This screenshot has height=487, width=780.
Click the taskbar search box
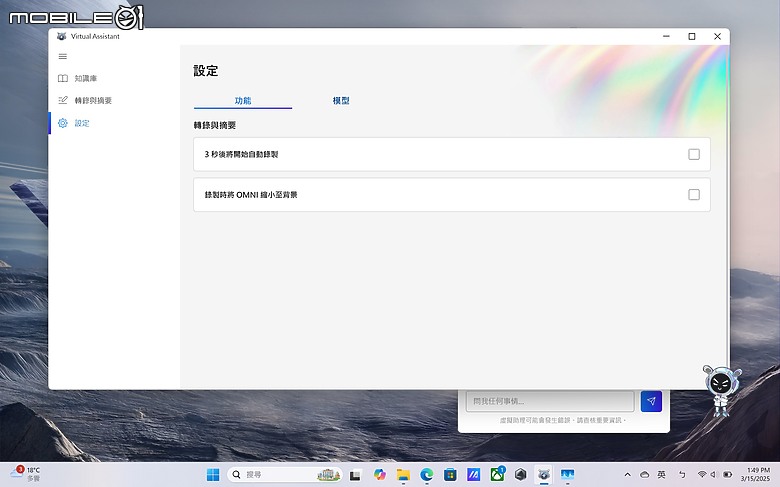[285, 475]
